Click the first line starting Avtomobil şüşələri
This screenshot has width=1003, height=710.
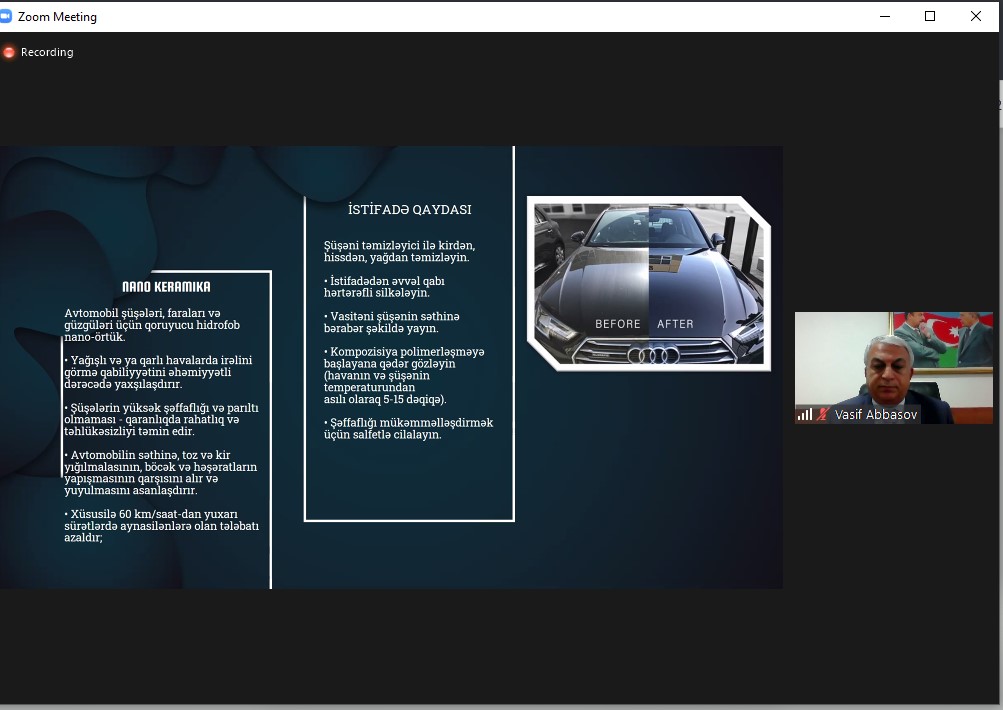[142, 313]
